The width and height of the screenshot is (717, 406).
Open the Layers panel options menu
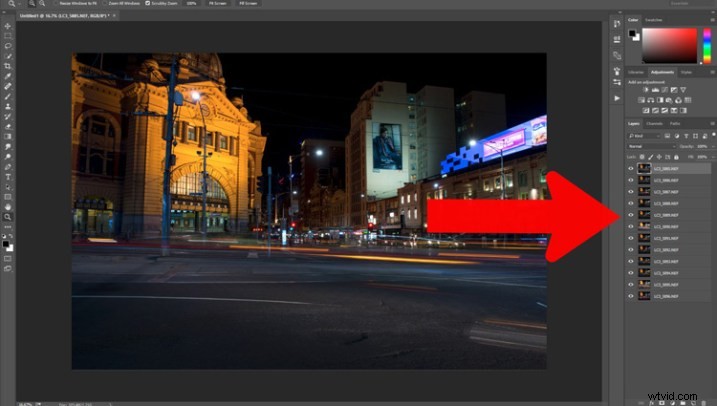(x=712, y=123)
